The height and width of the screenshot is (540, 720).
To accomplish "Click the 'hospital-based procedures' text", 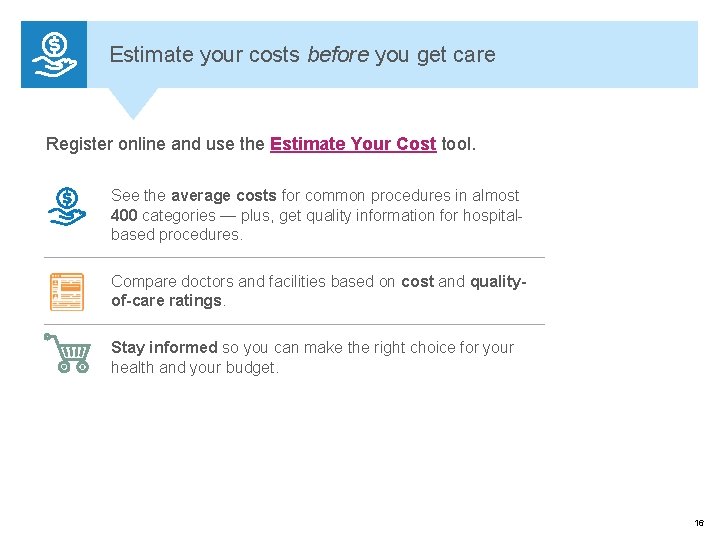I will point(176,235).
